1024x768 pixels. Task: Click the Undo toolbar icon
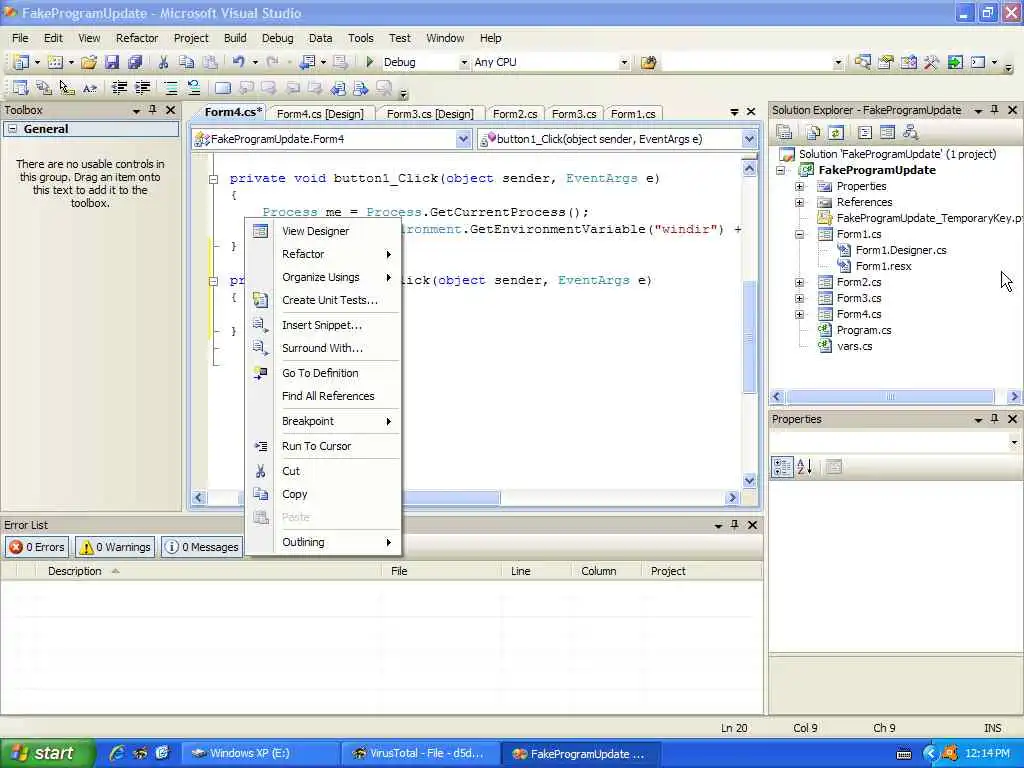click(x=238, y=62)
